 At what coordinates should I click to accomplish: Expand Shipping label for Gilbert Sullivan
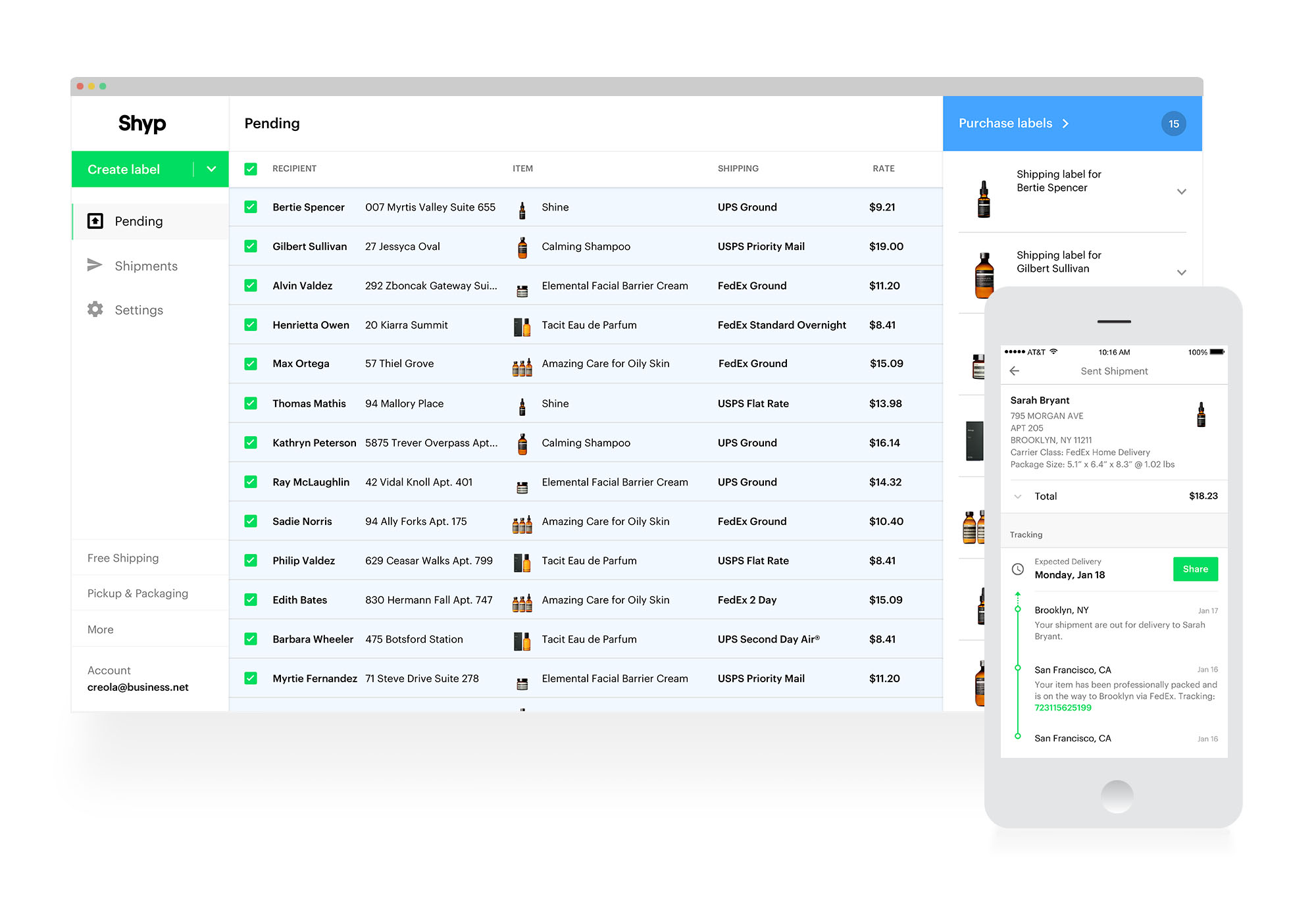pyautogui.click(x=1181, y=272)
